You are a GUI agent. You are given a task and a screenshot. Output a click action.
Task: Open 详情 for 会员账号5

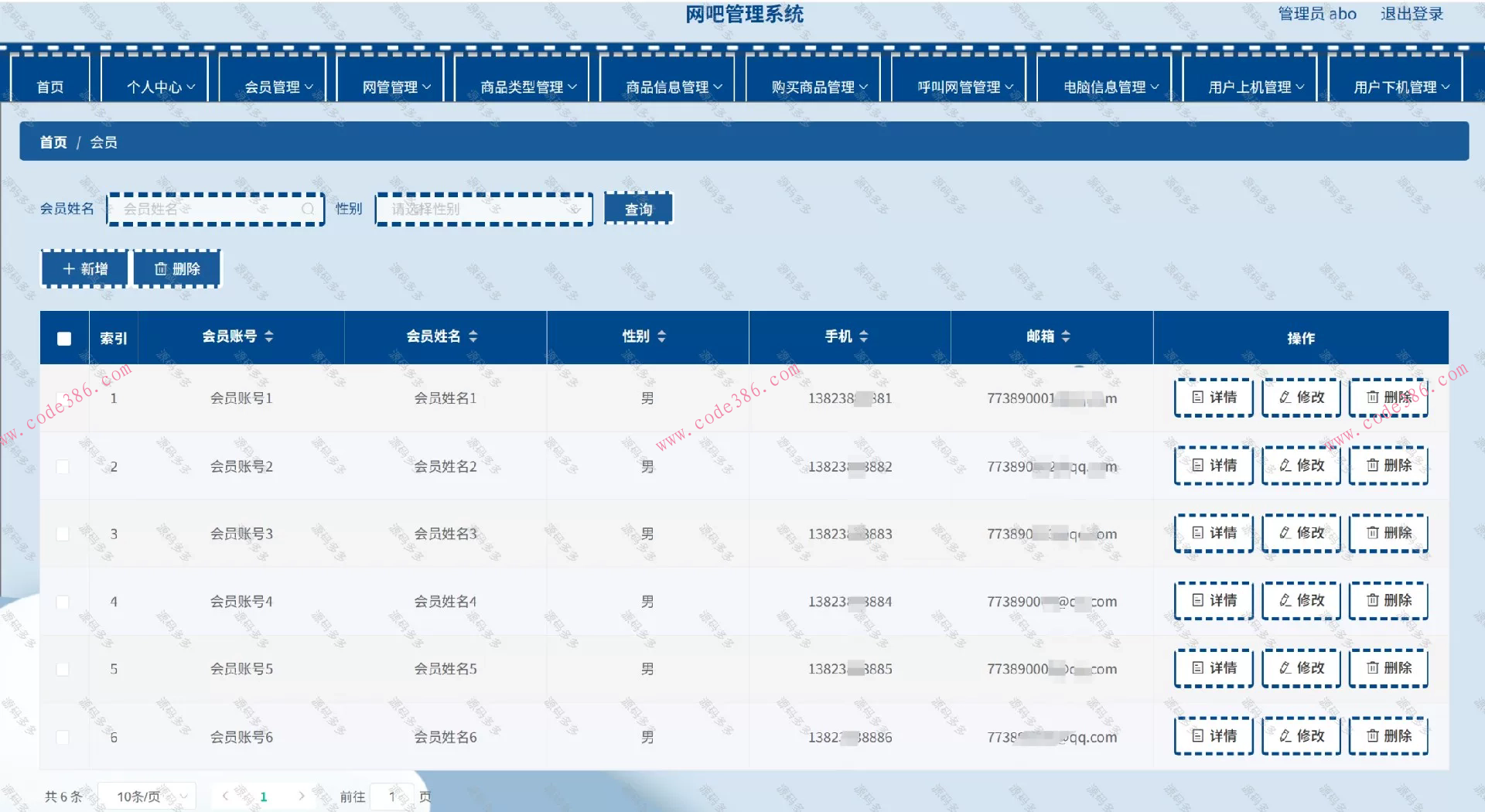coord(1214,668)
